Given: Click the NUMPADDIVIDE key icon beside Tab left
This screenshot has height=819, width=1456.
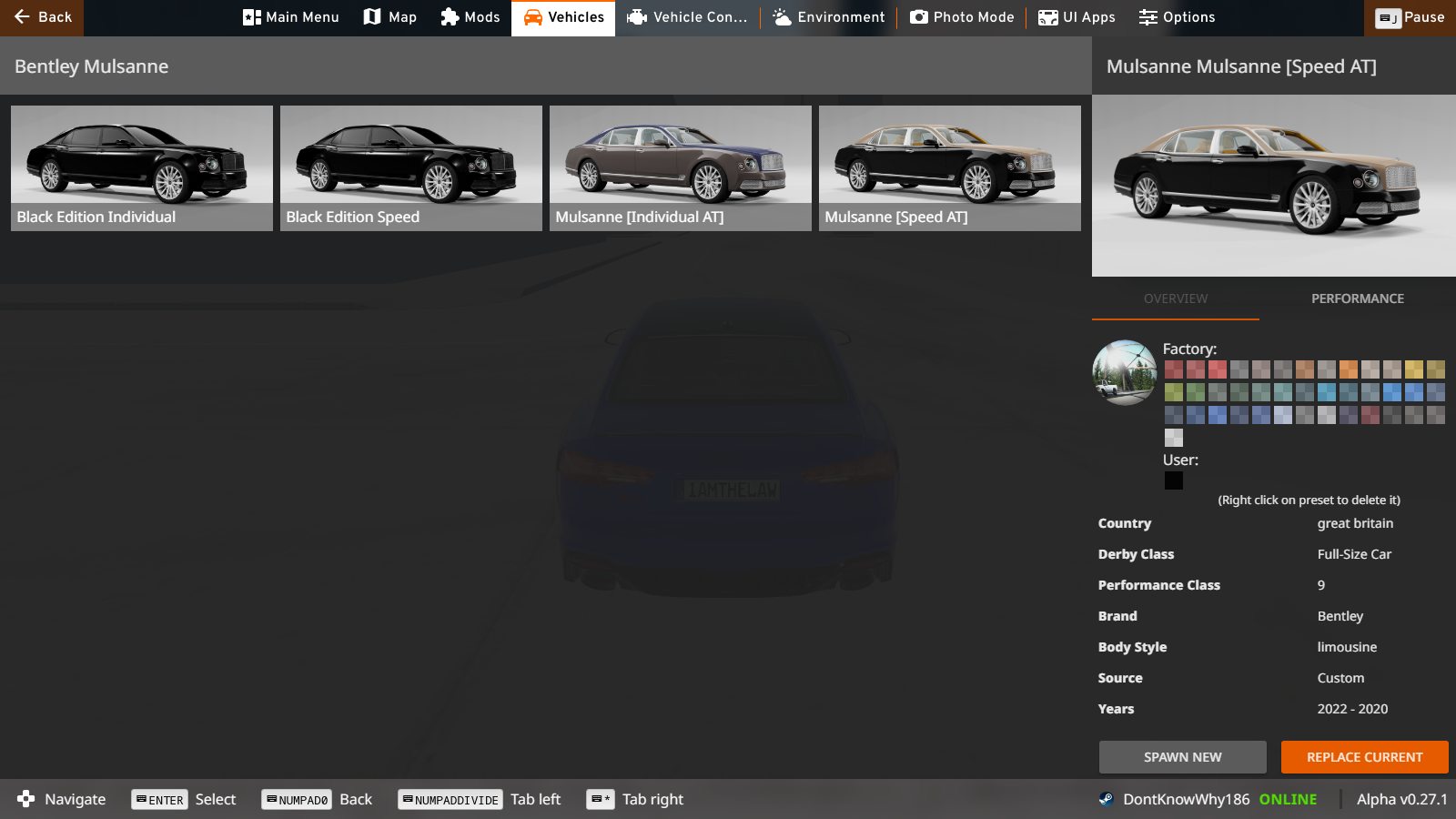Looking at the screenshot, I should pos(450,799).
